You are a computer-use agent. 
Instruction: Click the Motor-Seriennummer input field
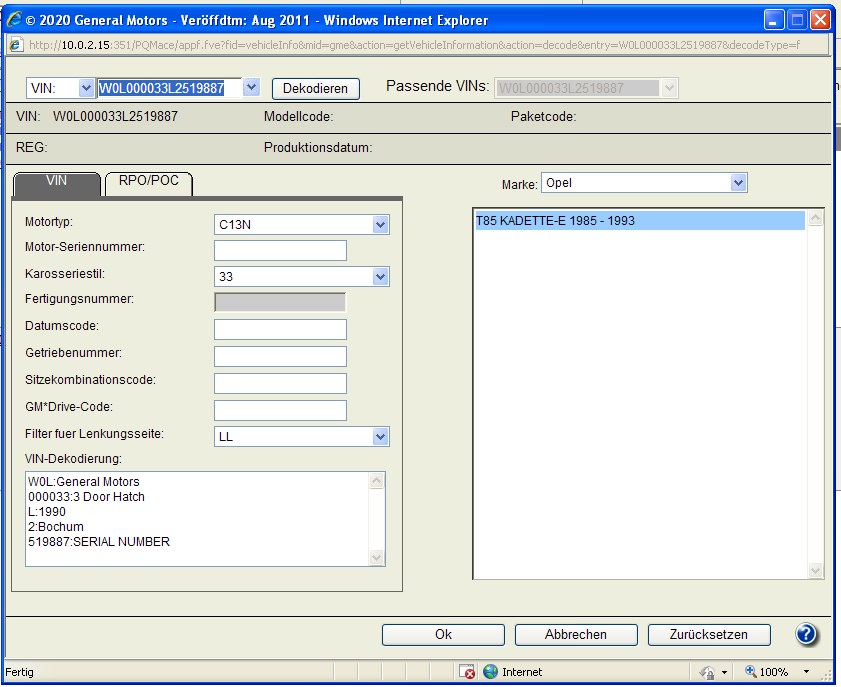coord(280,250)
